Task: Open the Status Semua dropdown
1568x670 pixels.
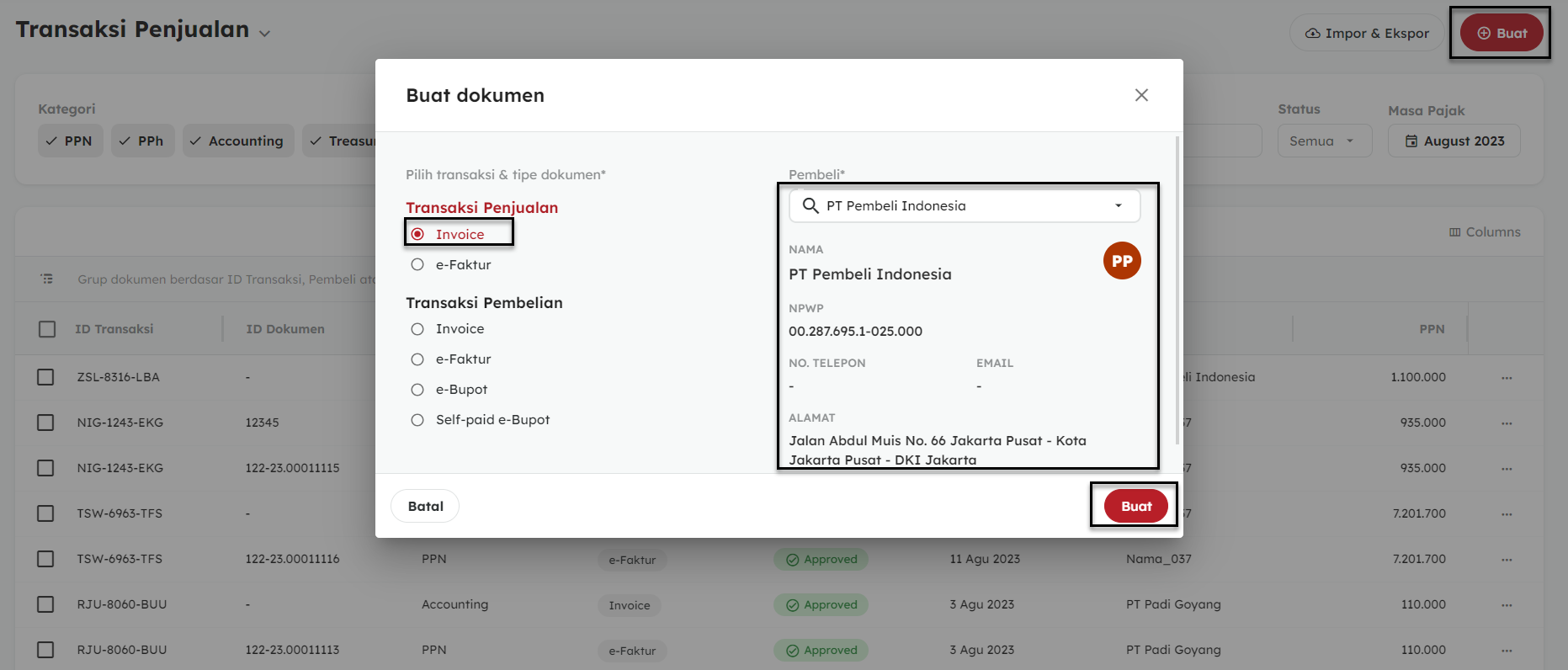Action: pos(1324,141)
